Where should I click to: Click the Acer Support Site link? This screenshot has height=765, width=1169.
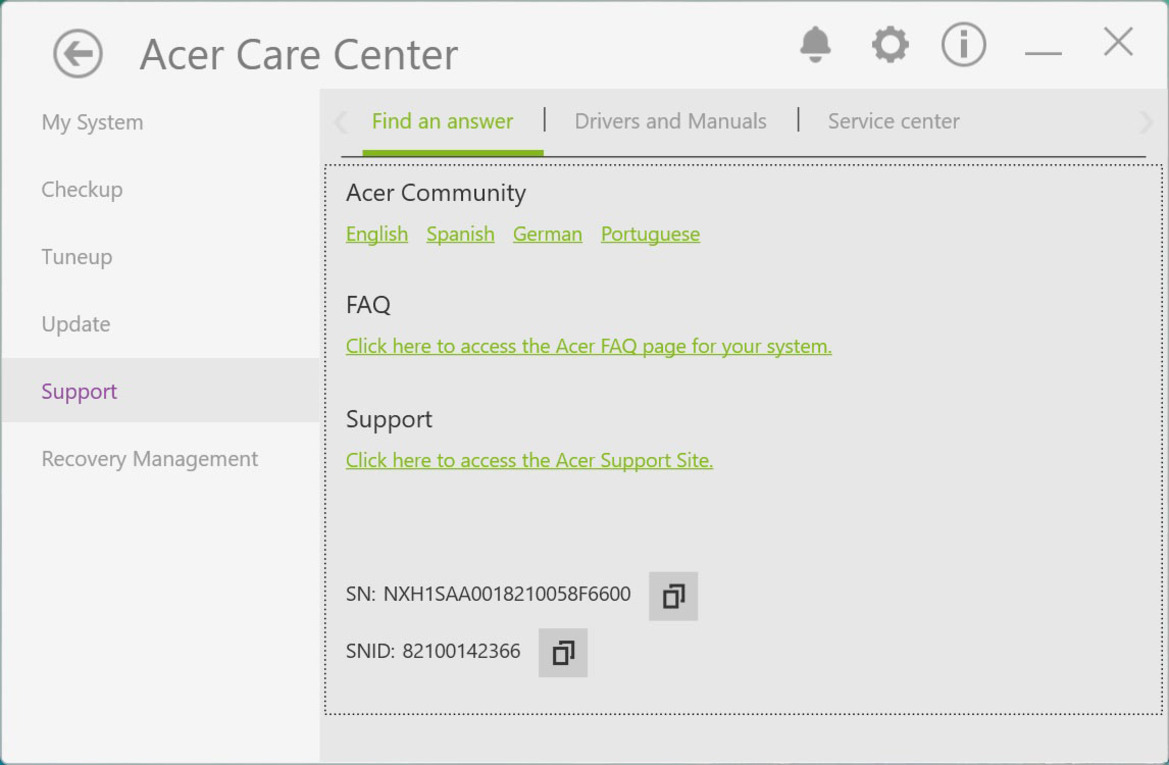(x=529, y=460)
